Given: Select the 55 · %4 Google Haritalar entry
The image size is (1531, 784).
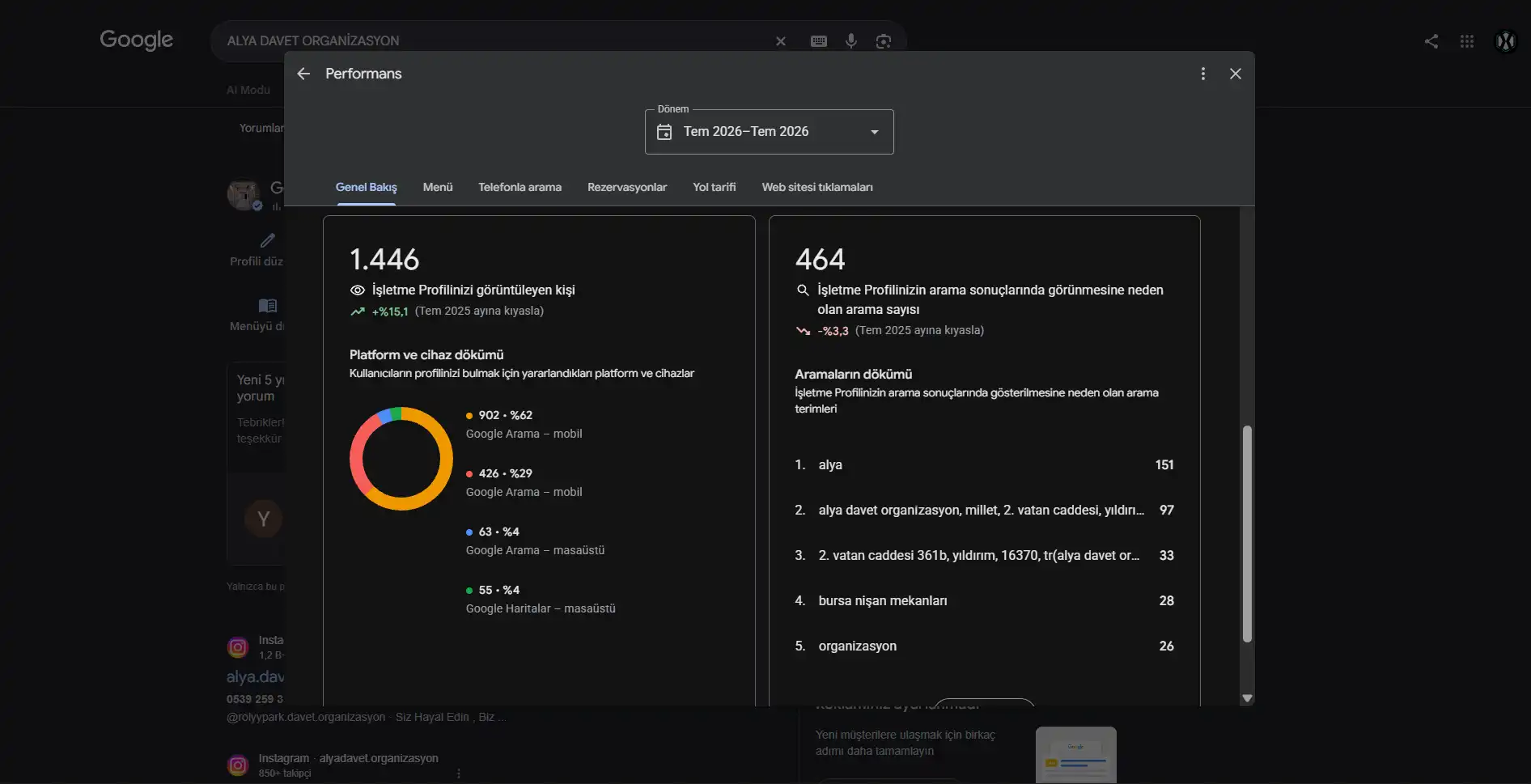Looking at the screenshot, I should pyautogui.click(x=541, y=599).
